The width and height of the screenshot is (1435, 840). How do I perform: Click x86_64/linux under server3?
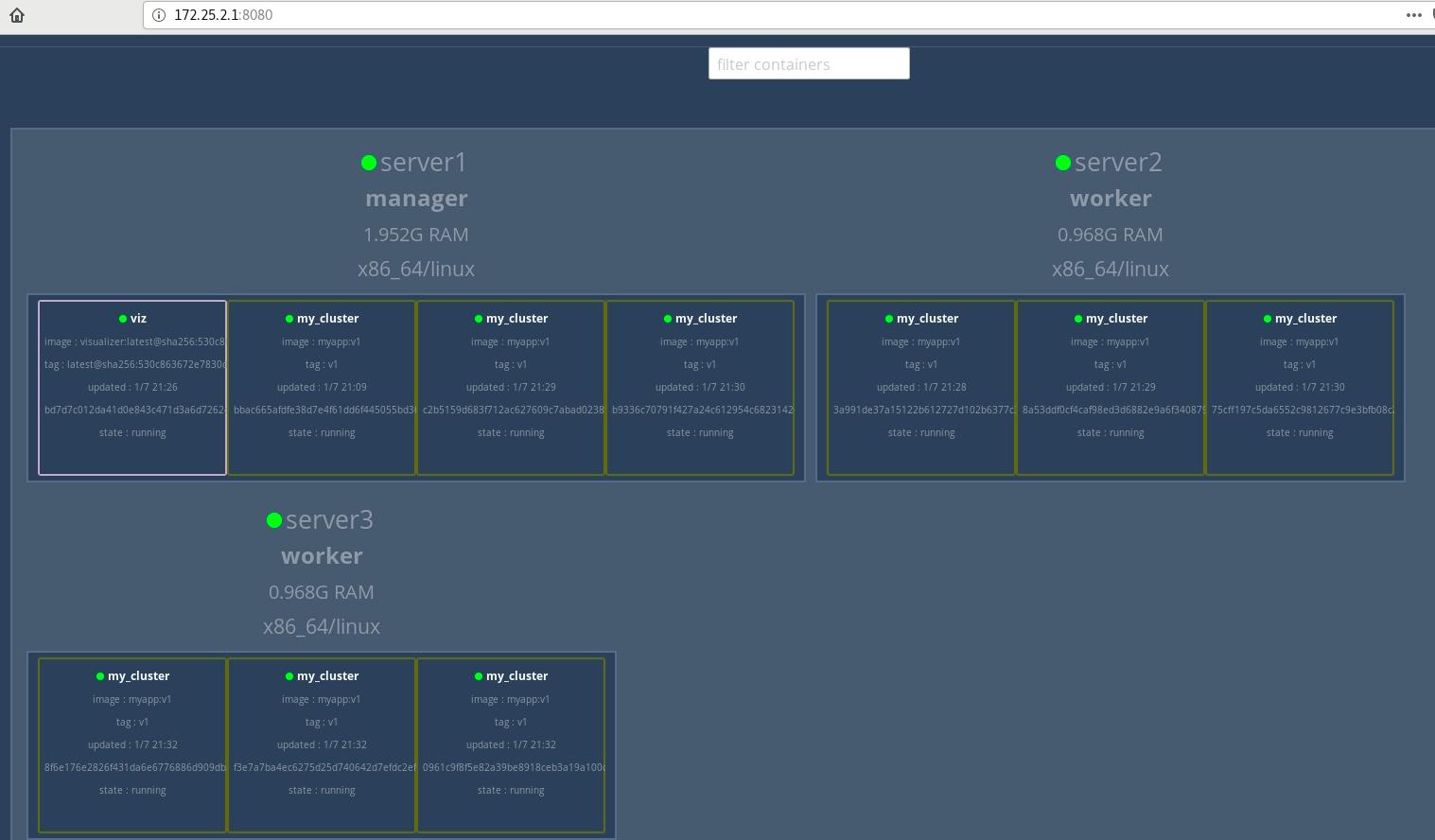point(322,627)
